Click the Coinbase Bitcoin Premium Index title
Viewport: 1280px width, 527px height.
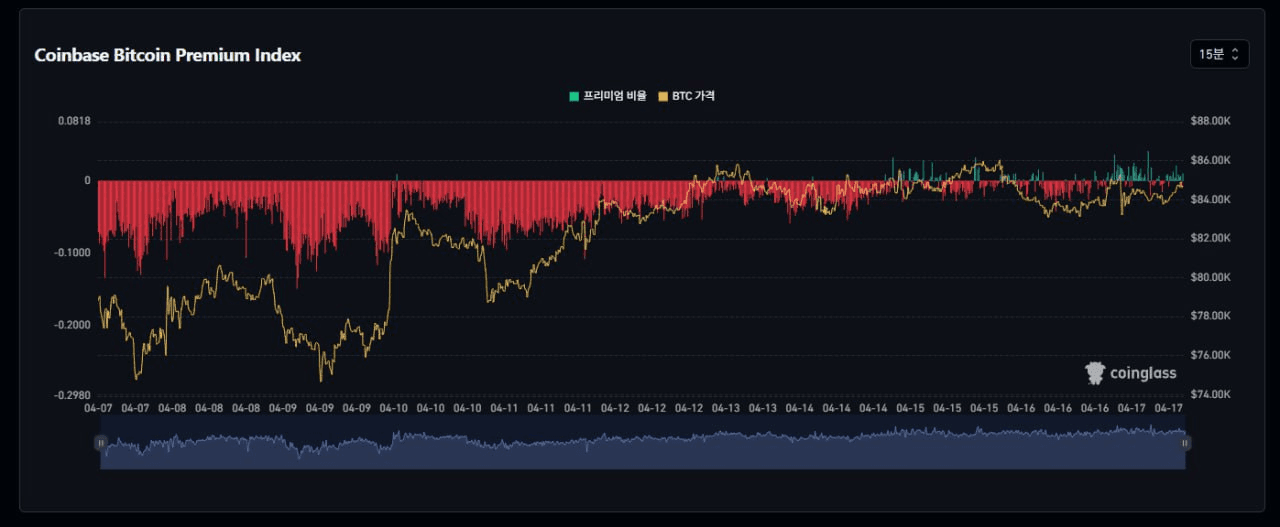click(168, 55)
